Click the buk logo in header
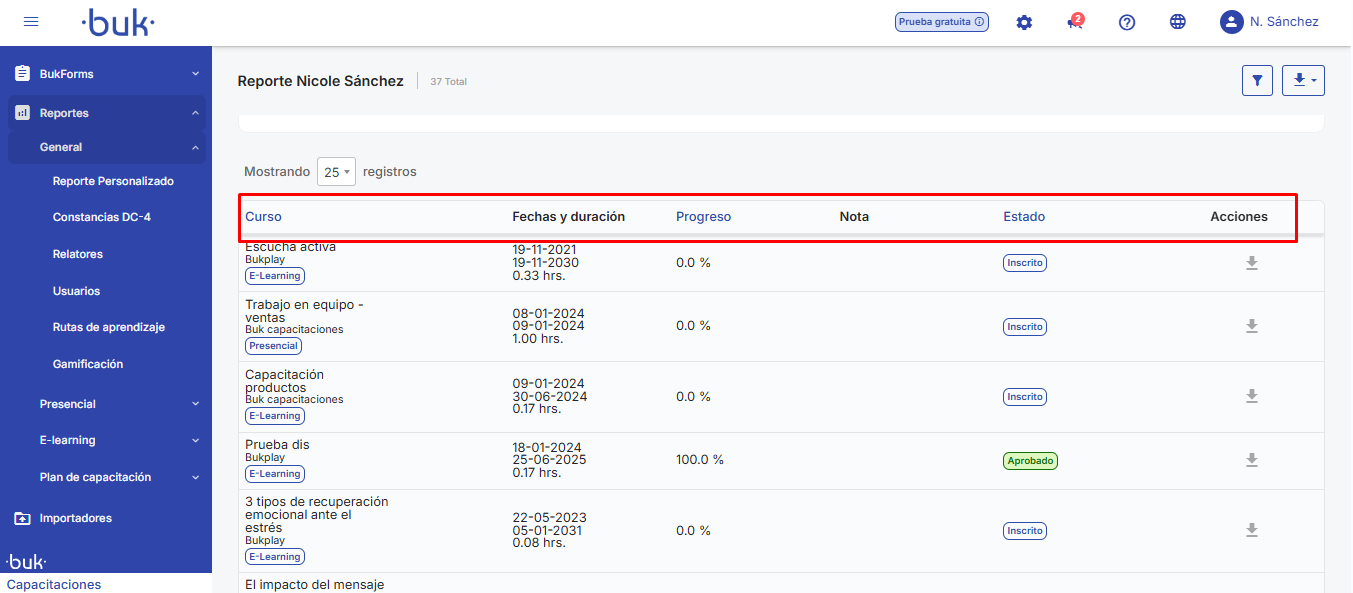1353x593 pixels. click(x=118, y=22)
